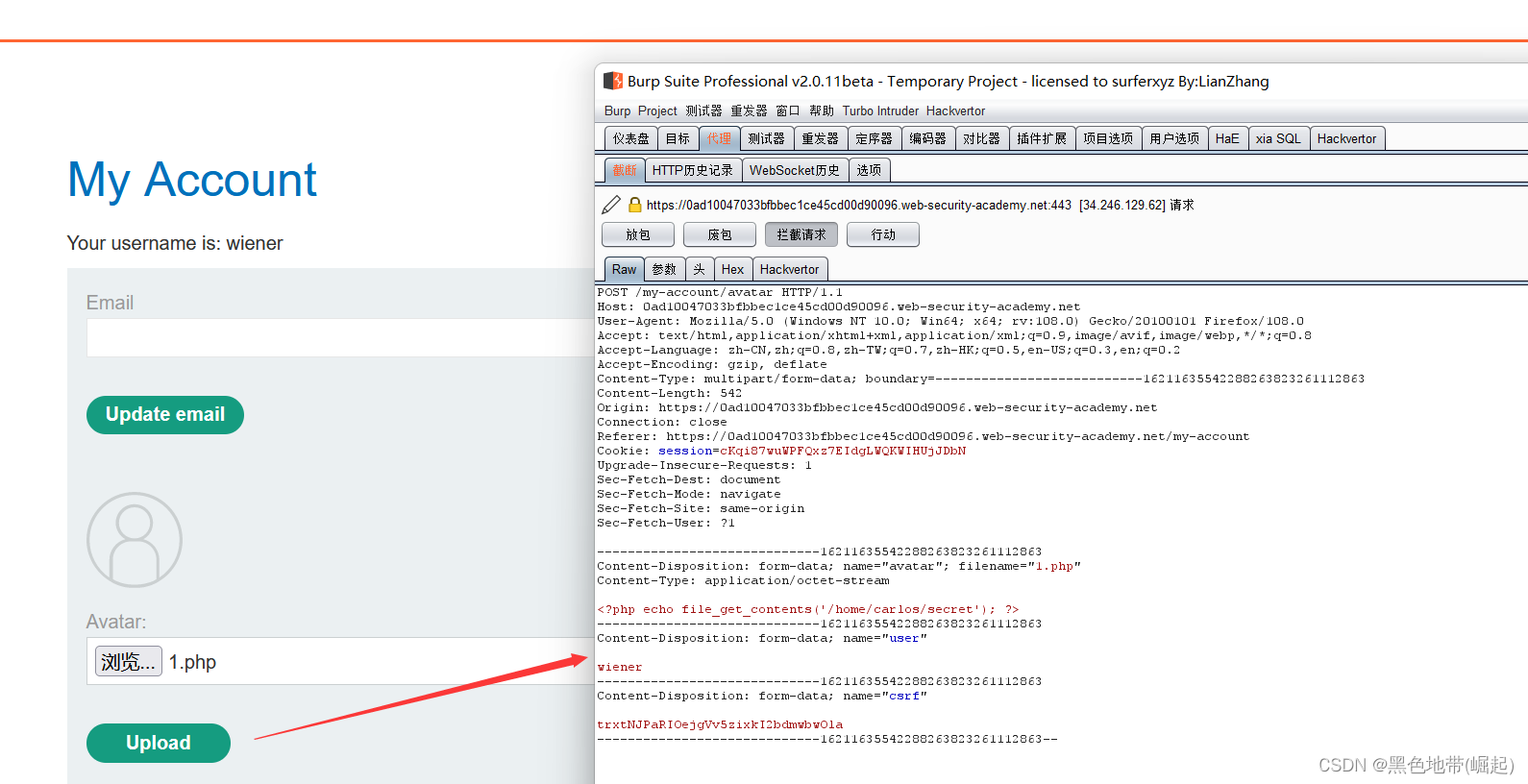Click the wiener value in request body
1528x784 pixels.
tap(620, 667)
